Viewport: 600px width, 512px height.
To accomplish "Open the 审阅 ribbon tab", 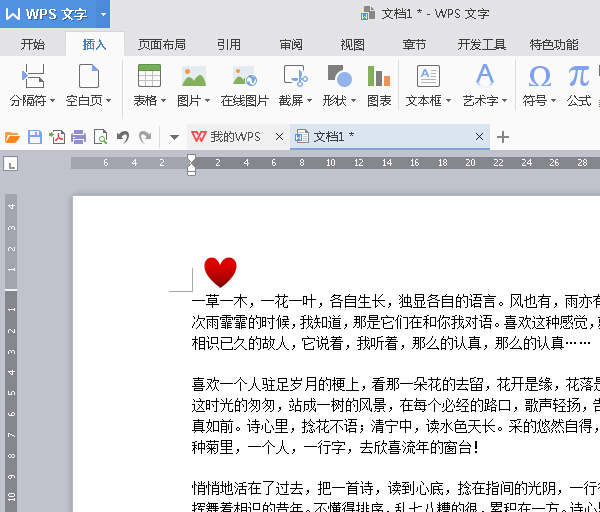I will [291, 45].
